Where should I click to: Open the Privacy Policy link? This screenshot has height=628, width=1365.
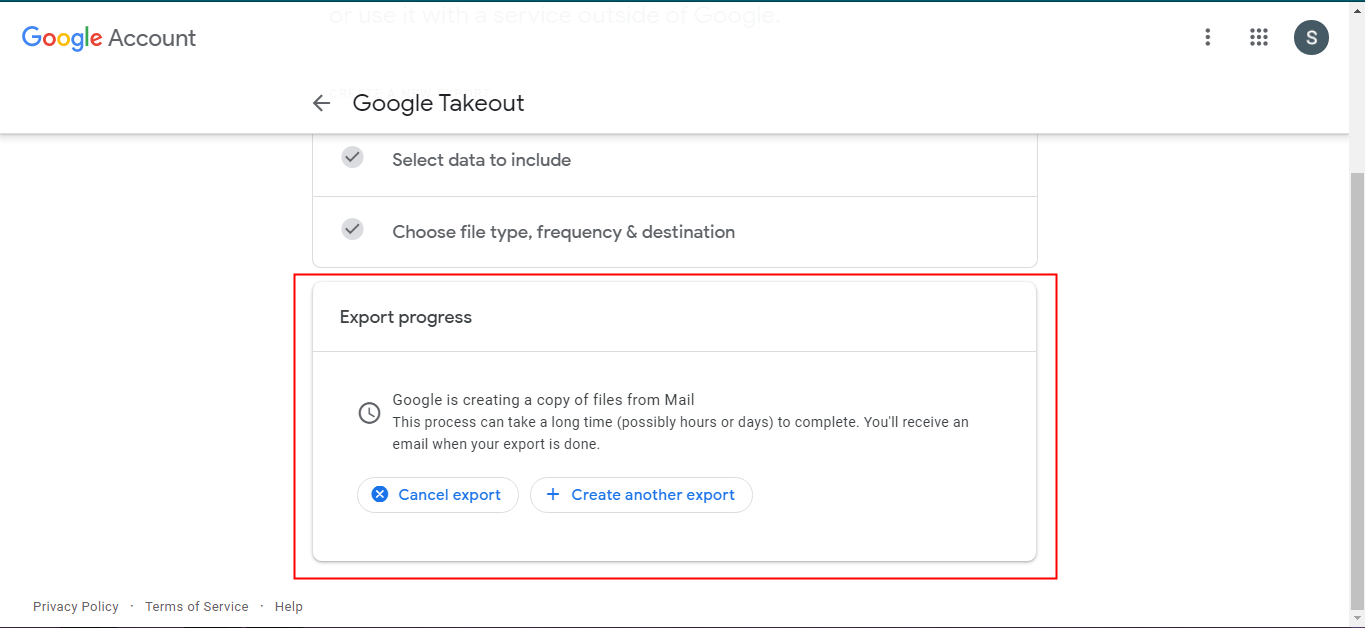[x=76, y=607]
